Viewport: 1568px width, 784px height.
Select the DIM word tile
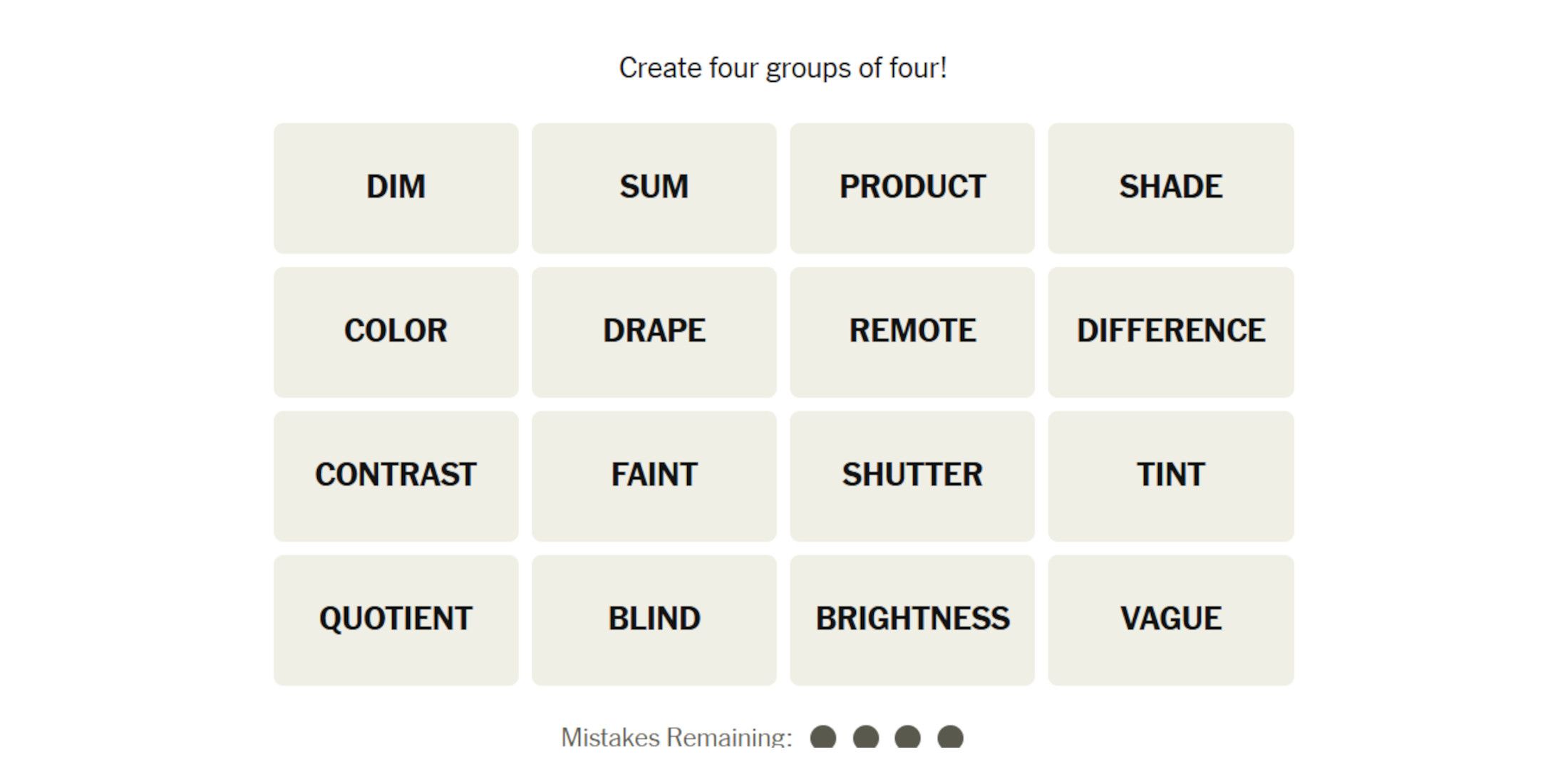[396, 188]
